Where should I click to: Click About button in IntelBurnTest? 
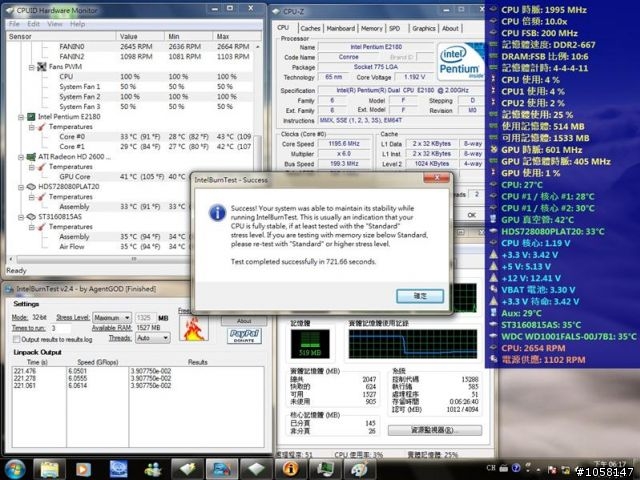pyautogui.click(x=244, y=321)
